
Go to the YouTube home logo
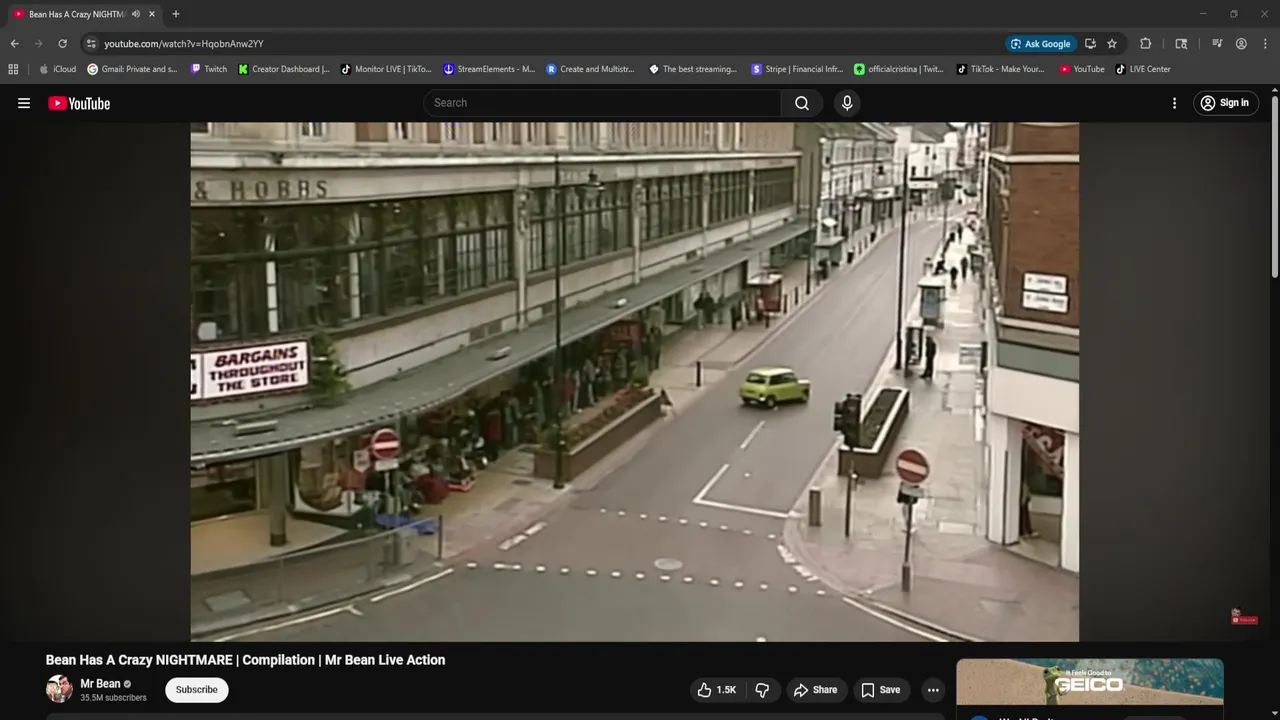coord(79,103)
